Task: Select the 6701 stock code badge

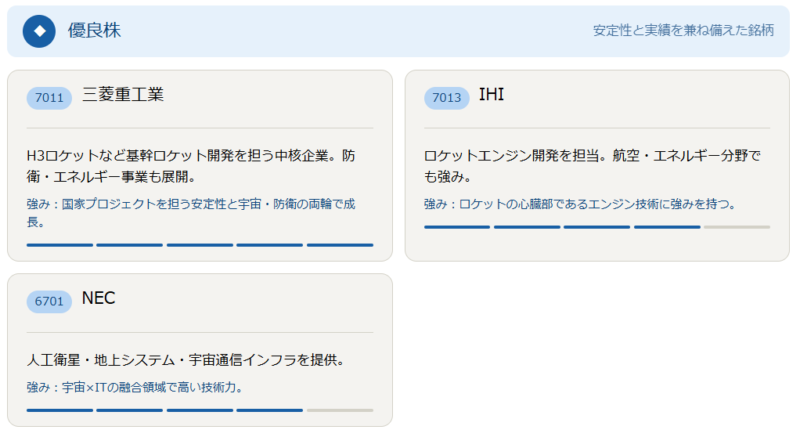Action: [x=49, y=301]
